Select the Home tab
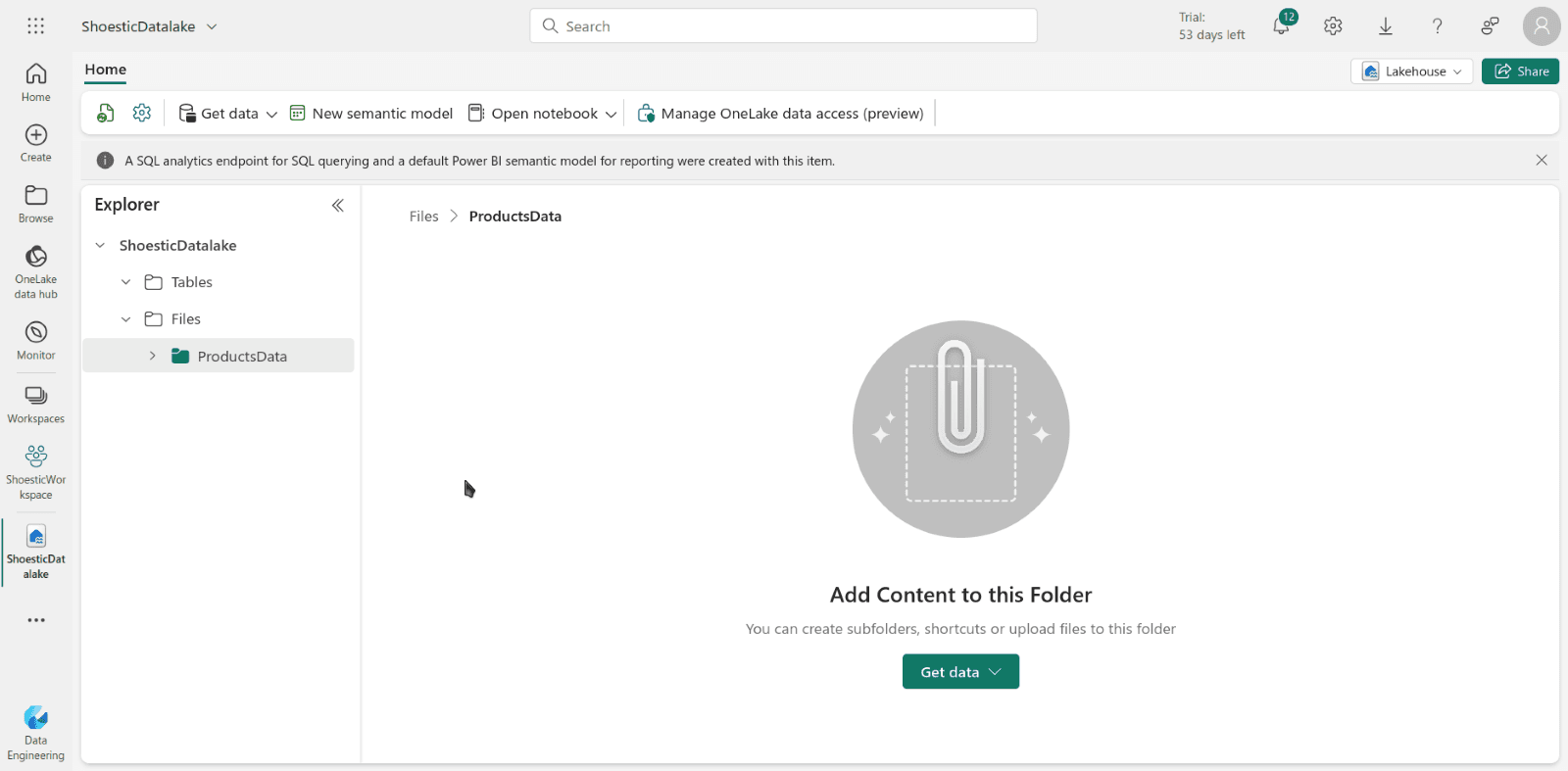The width and height of the screenshot is (1568, 771). pyautogui.click(x=106, y=70)
